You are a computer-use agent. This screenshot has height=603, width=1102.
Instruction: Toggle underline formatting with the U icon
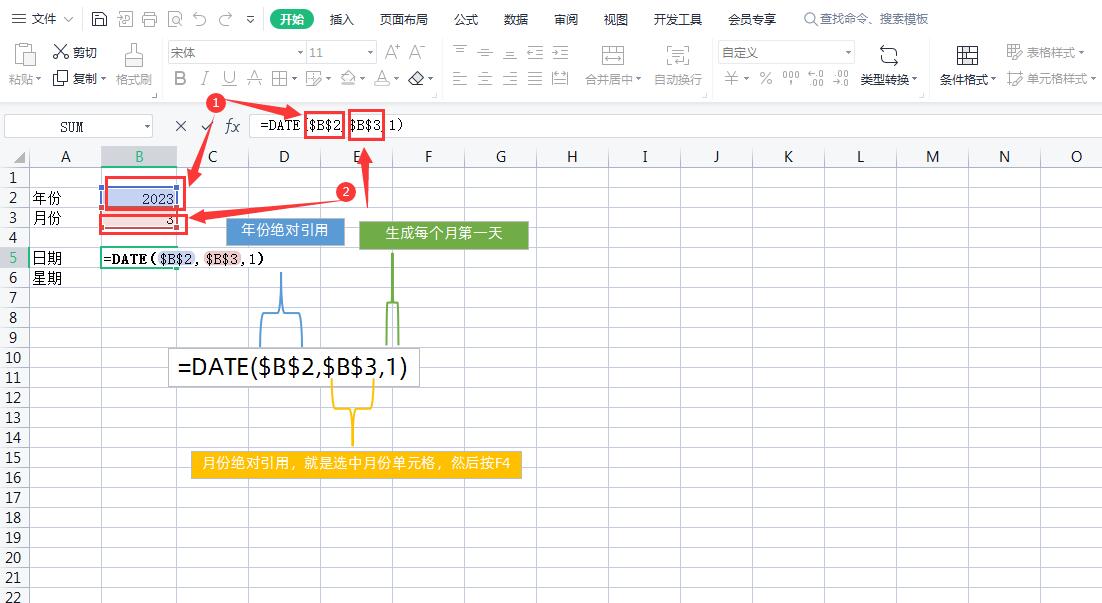(227, 78)
